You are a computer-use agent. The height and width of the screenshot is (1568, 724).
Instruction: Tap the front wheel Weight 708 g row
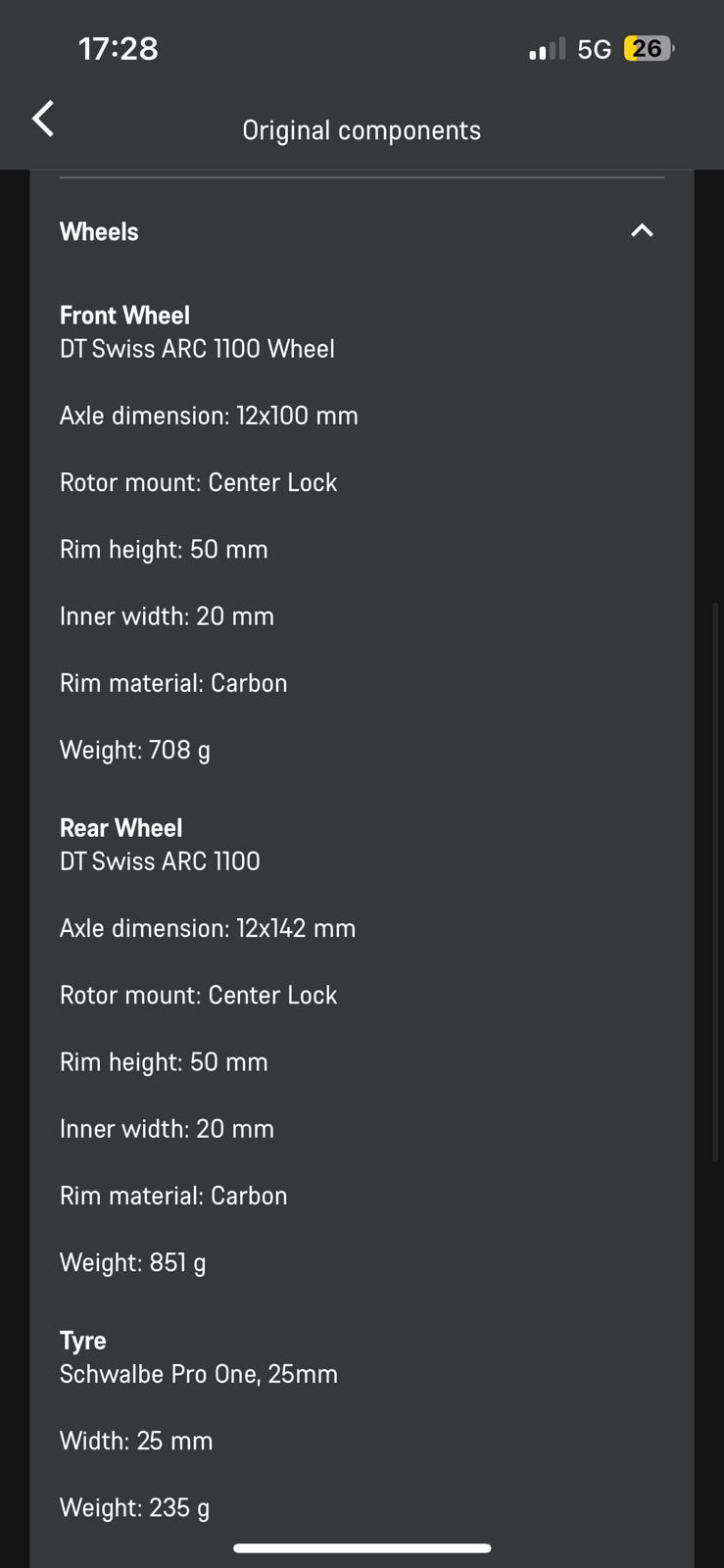(135, 750)
